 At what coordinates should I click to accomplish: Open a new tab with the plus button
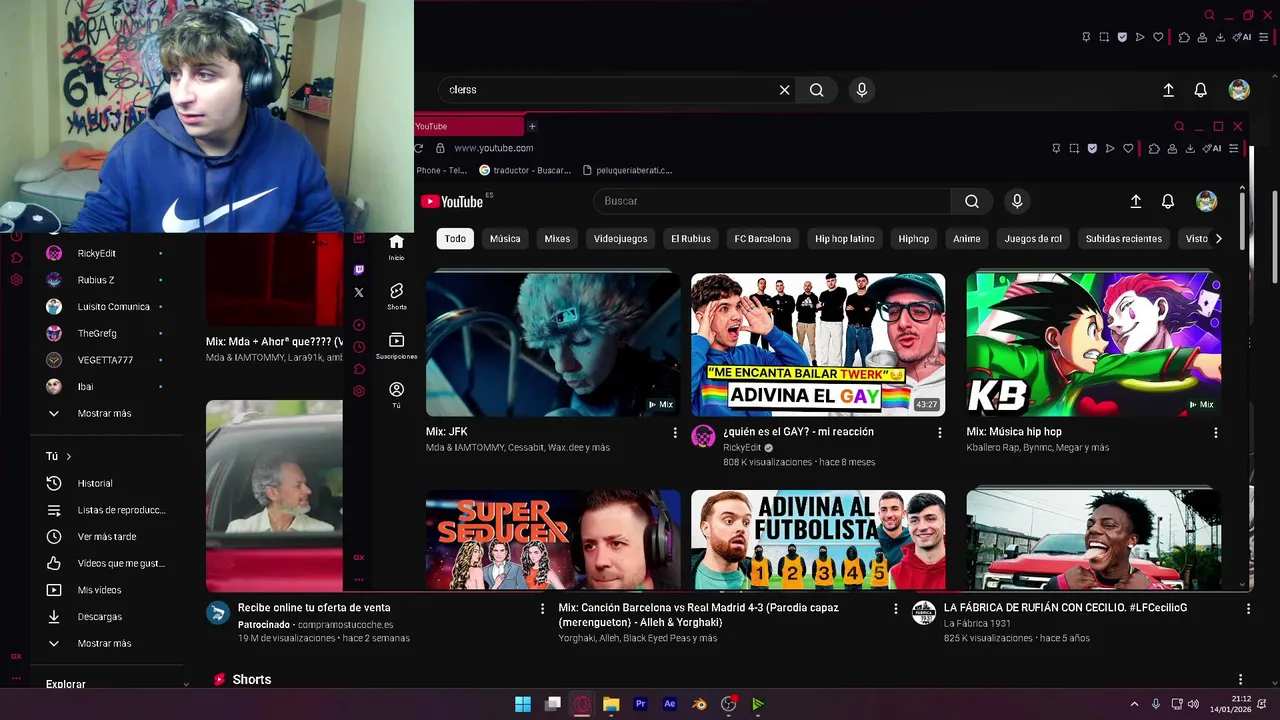pyautogui.click(x=532, y=127)
